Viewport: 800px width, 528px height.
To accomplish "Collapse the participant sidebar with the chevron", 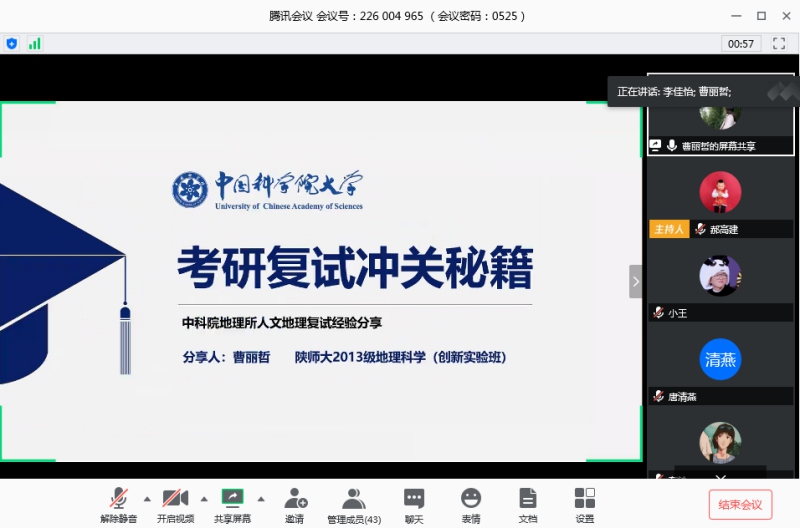I will click(635, 281).
